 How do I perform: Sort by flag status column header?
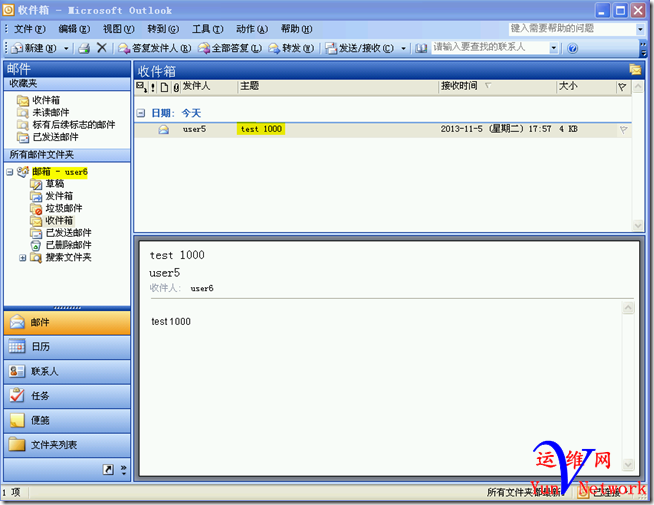pos(622,87)
